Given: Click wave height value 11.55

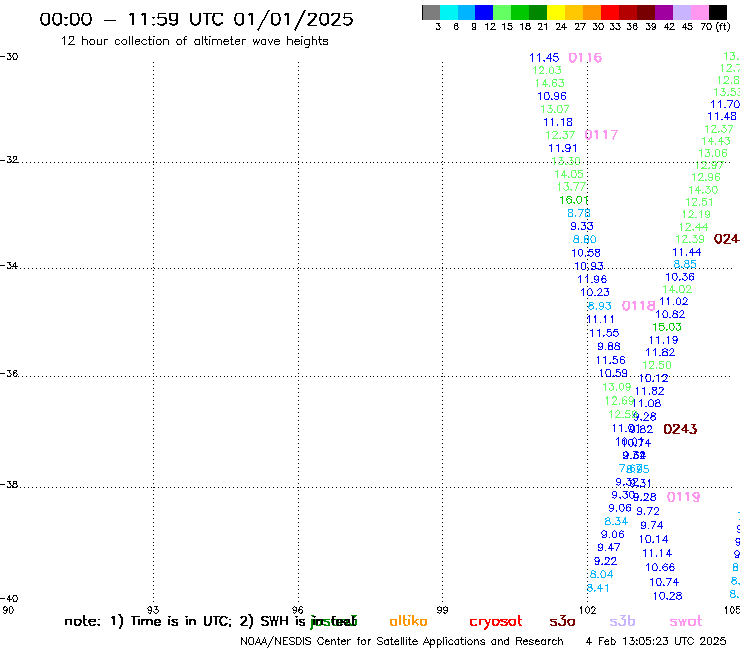Looking at the screenshot, I should [x=605, y=333].
